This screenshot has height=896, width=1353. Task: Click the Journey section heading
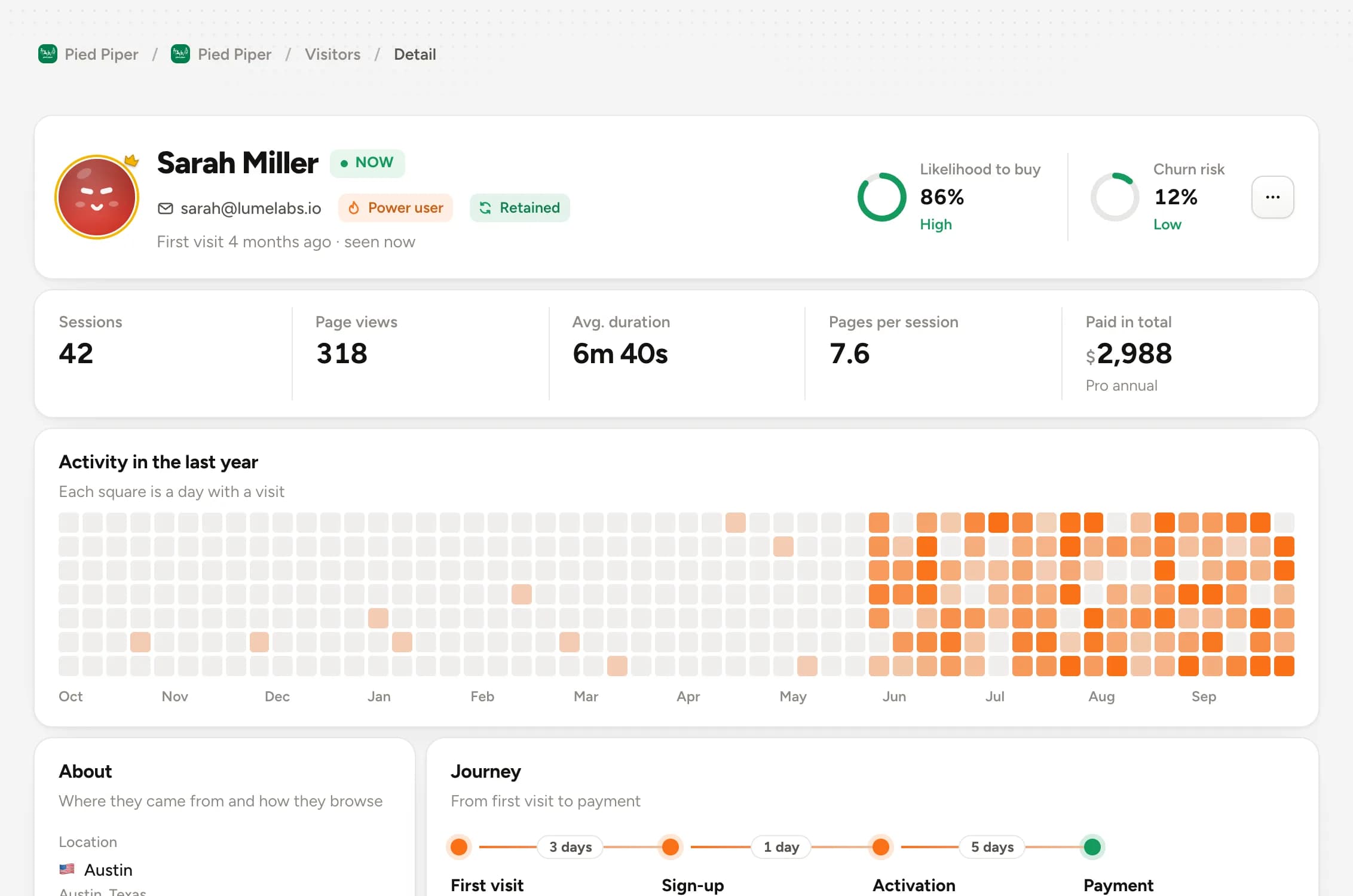pyautogui.click(x=486, y=772)
